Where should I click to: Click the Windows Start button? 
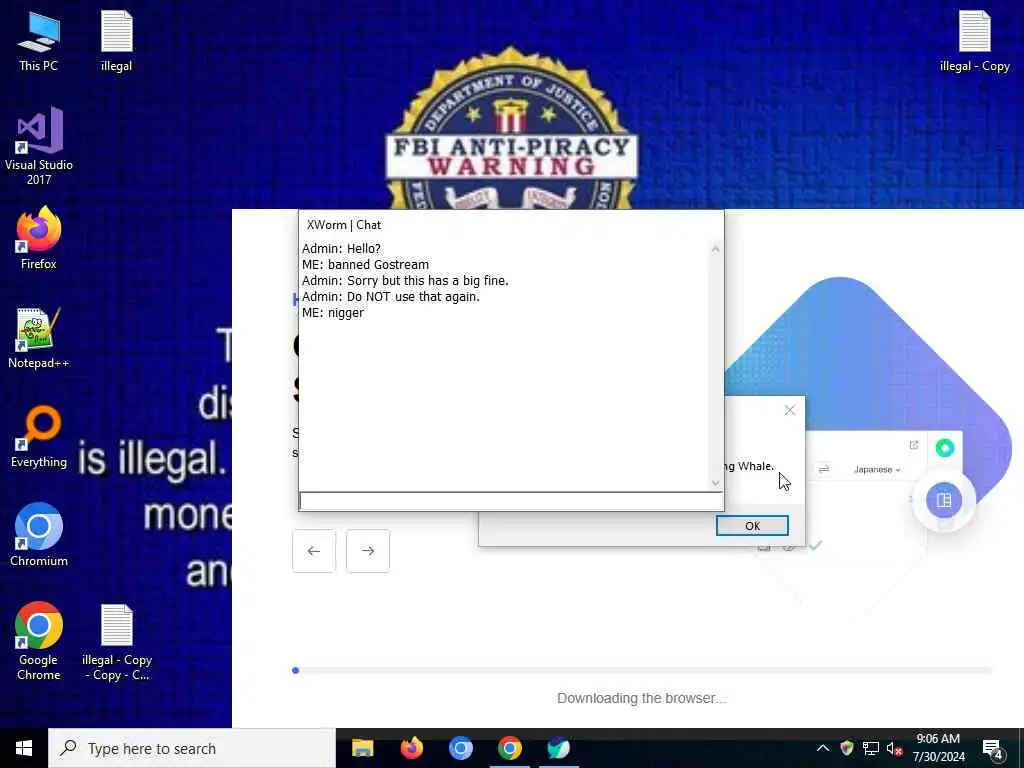pos(24,748)
